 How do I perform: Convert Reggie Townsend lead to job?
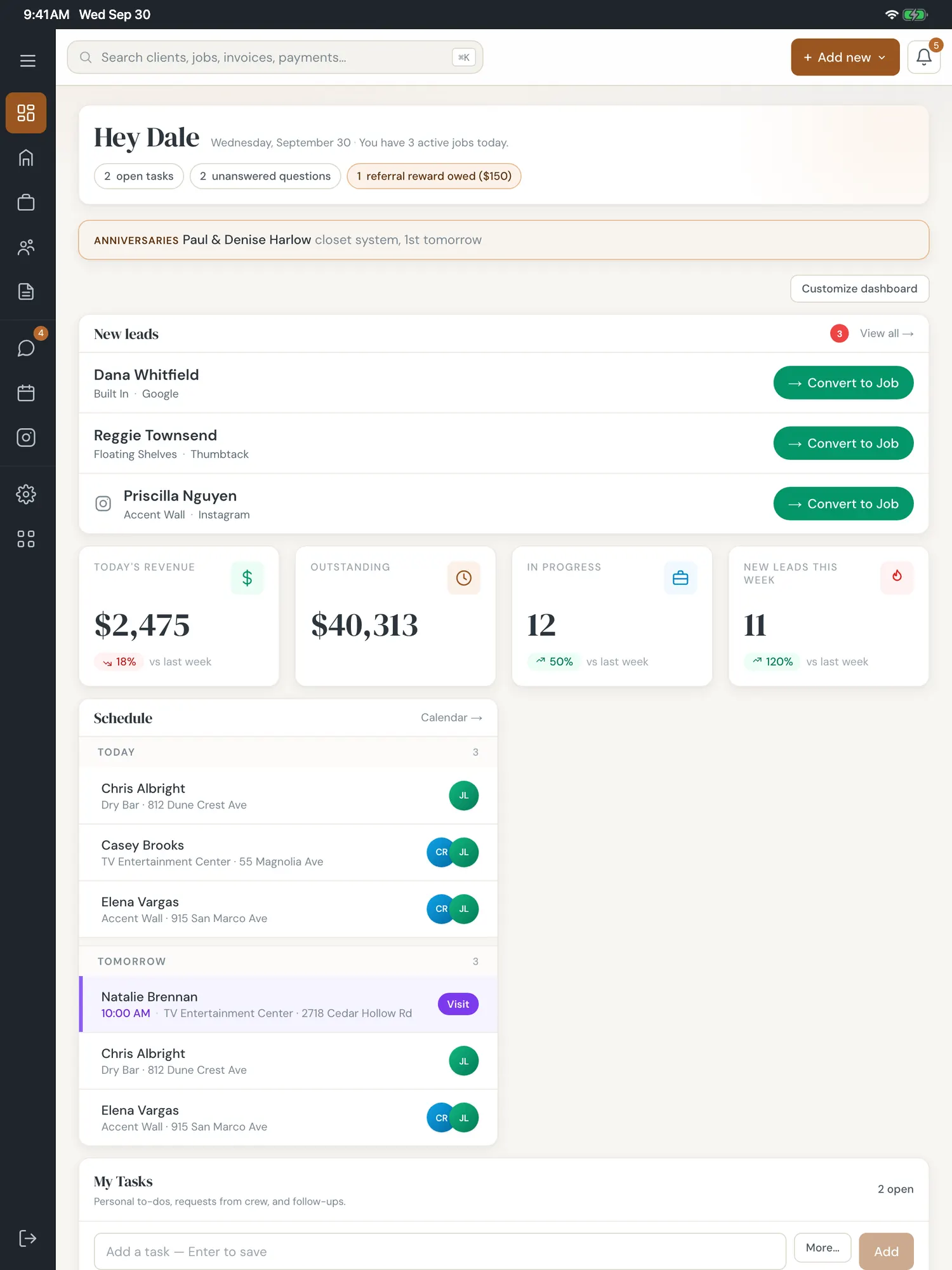click(x=843, y=443)
